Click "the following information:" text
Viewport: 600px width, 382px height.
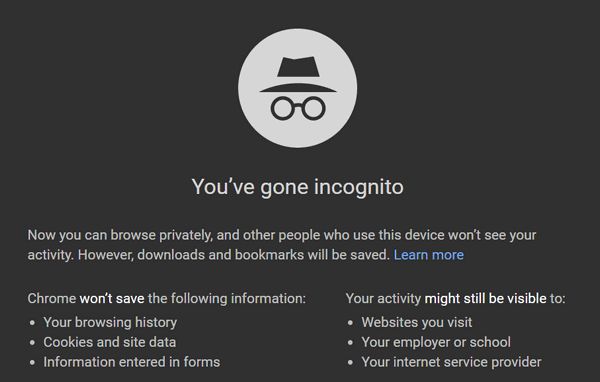(x=227, y=299)
